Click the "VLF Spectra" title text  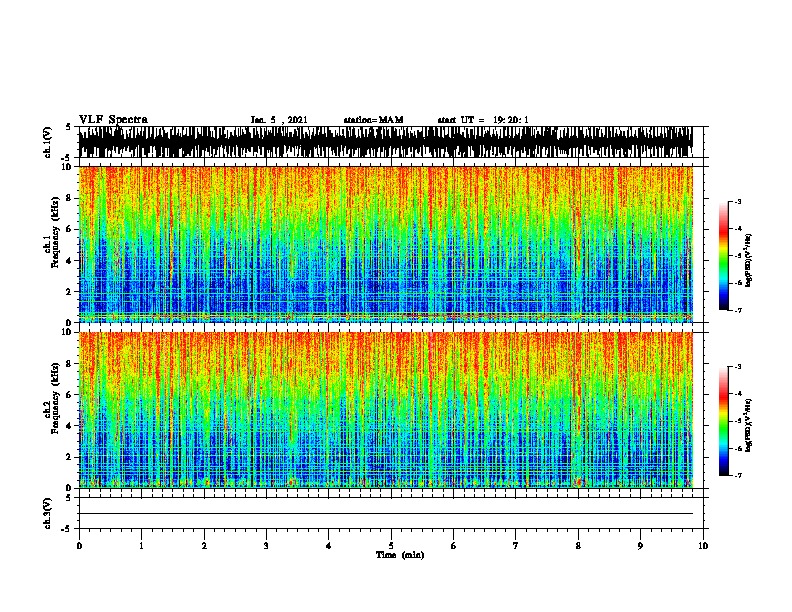pos(113,120)
